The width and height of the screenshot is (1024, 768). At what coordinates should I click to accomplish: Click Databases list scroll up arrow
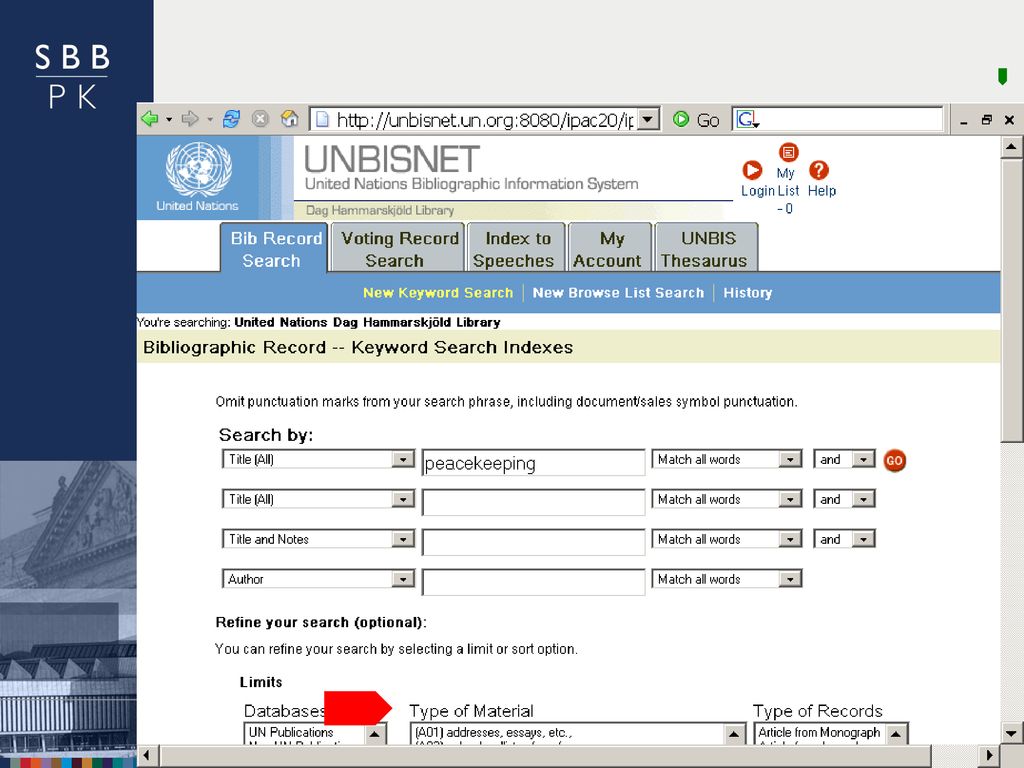tap(375, 734)
